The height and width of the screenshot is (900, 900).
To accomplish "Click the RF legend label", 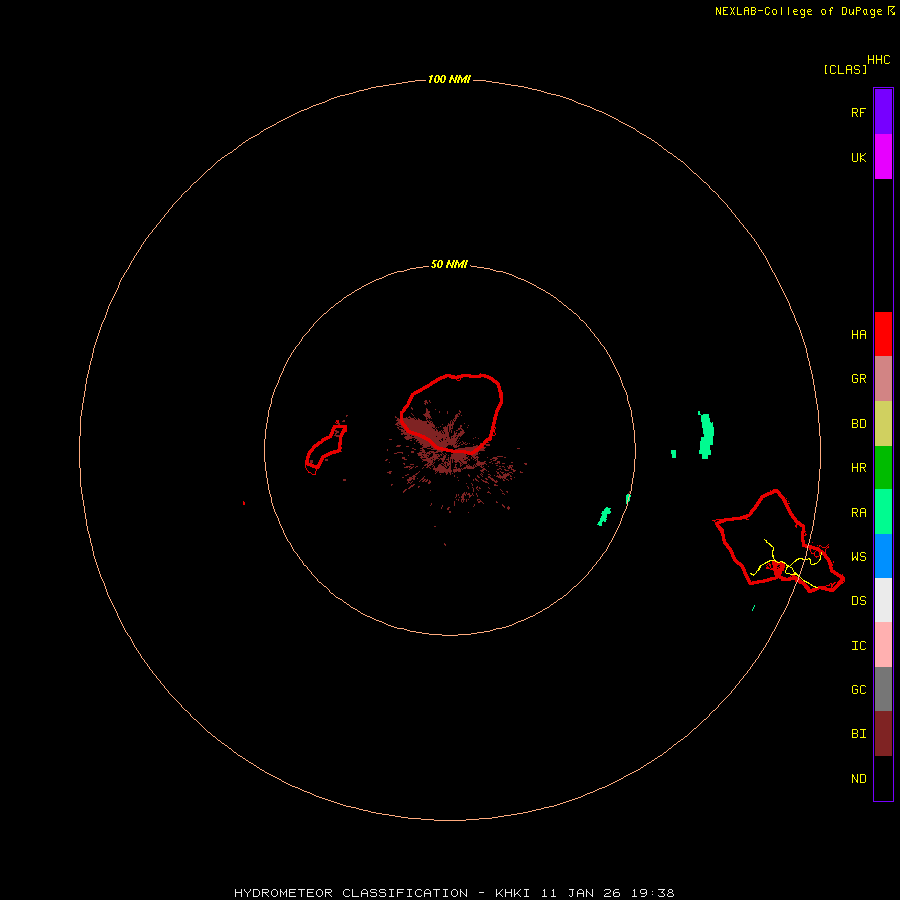I will tap(858, 112).
